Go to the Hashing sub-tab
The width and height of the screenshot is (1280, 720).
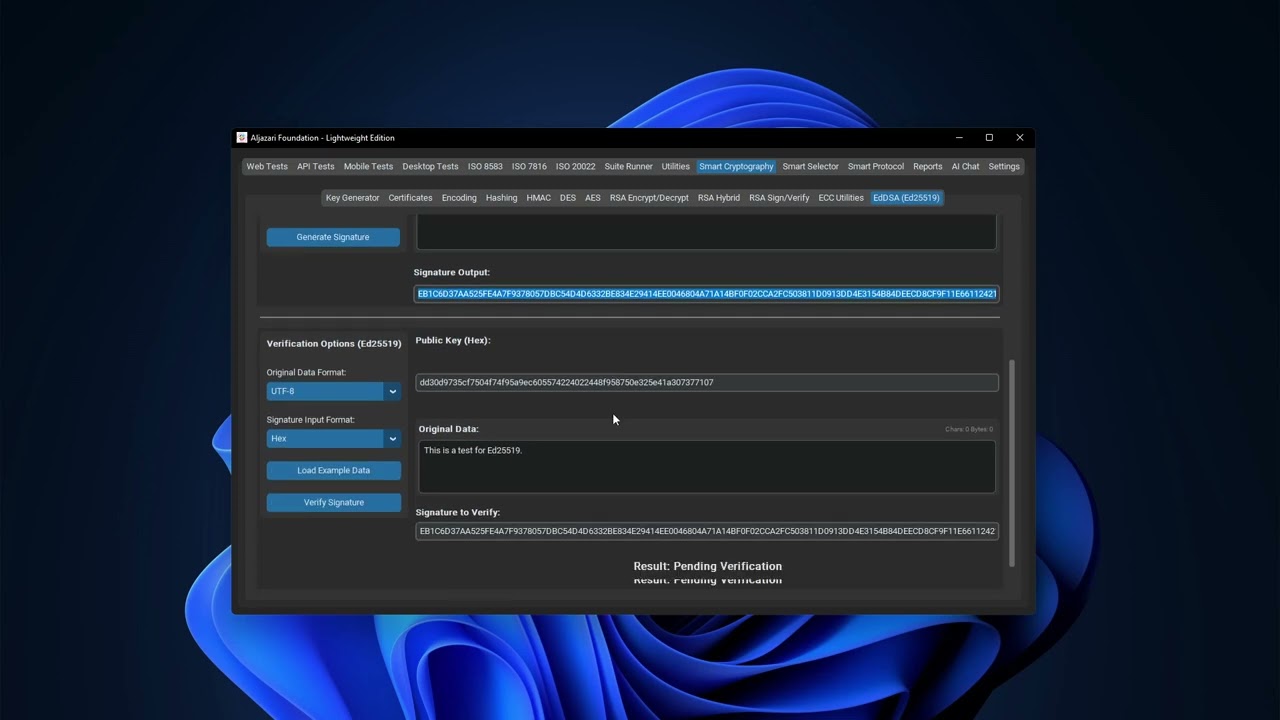tap(501, 198)
